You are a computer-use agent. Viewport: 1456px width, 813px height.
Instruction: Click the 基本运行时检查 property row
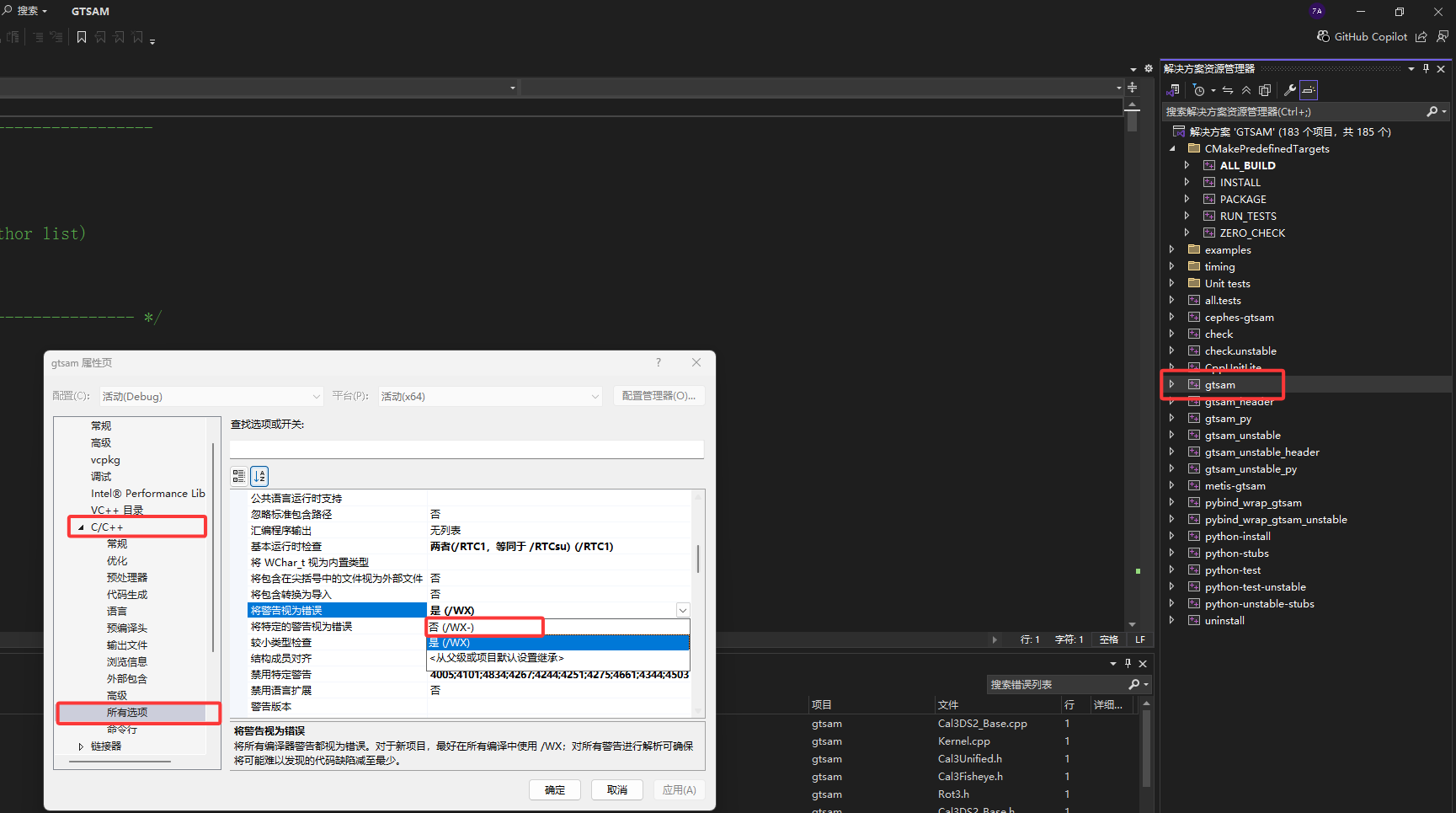pos(468,547)
